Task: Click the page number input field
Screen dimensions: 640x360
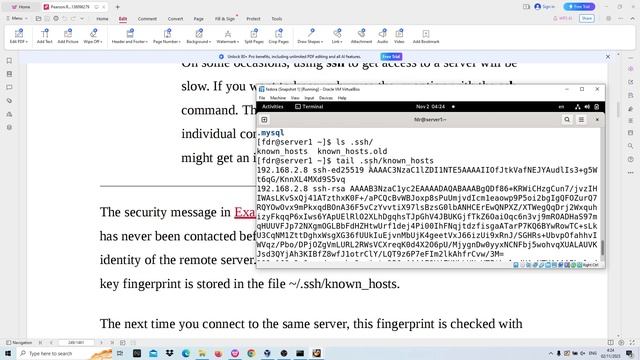Action: click(76, 342)
